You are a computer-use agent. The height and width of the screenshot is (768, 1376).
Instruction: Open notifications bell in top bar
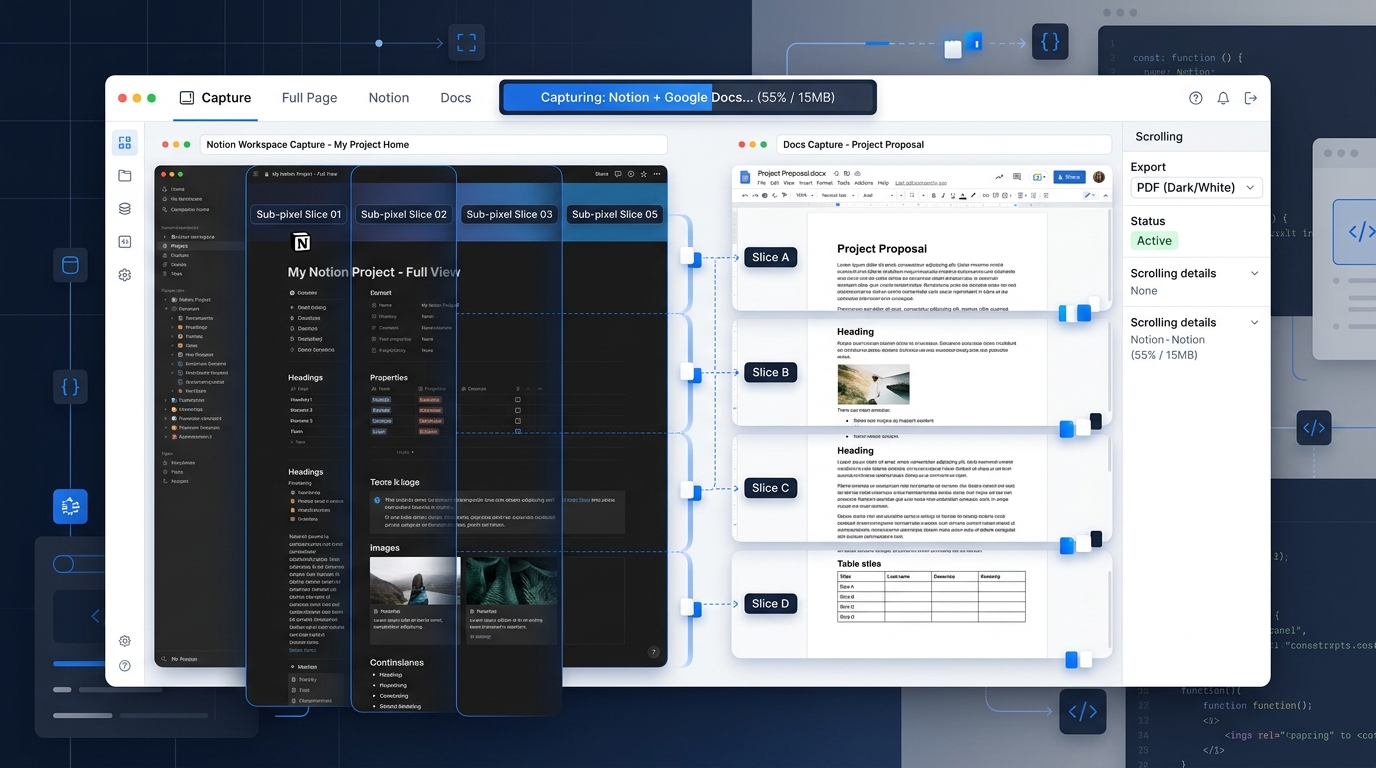click(x=1223, y=98)
